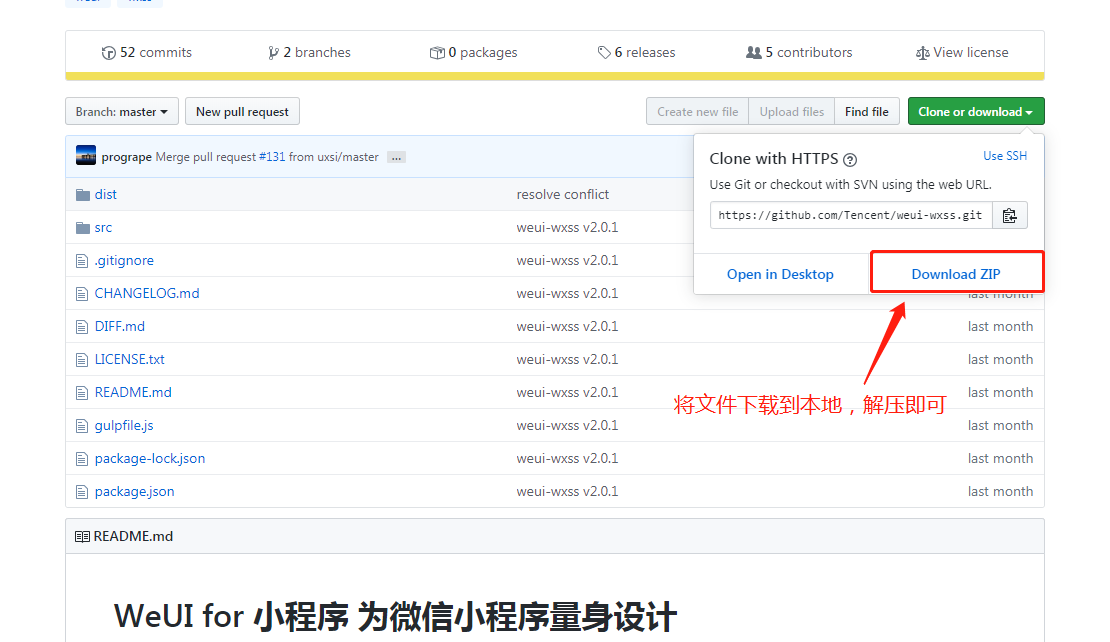Click the contributors people icon
The width and height of the screenshot is (1110, 642).
(x=754, y=52)
